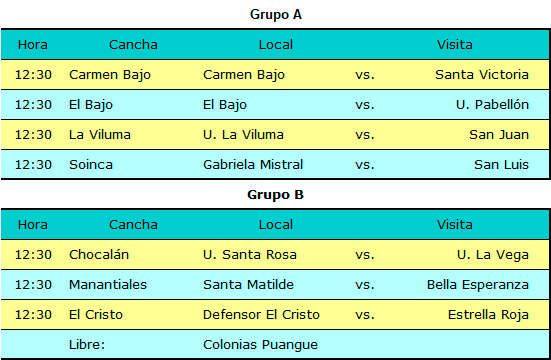Select Bella Esperanza visiting team
551x360 pixels.
(478, 285)
